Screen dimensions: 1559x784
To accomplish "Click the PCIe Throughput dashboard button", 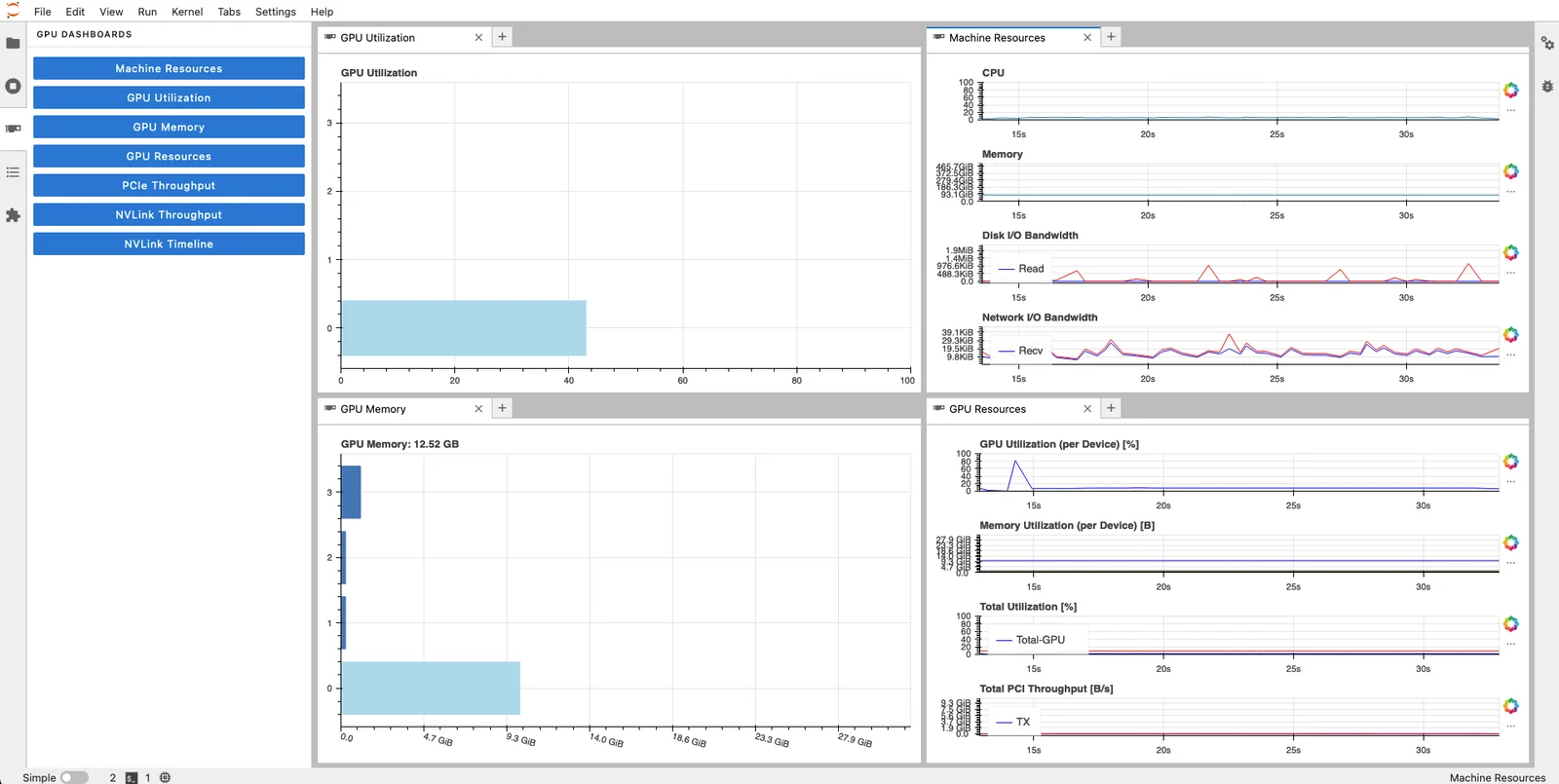I will pos(169,185).
